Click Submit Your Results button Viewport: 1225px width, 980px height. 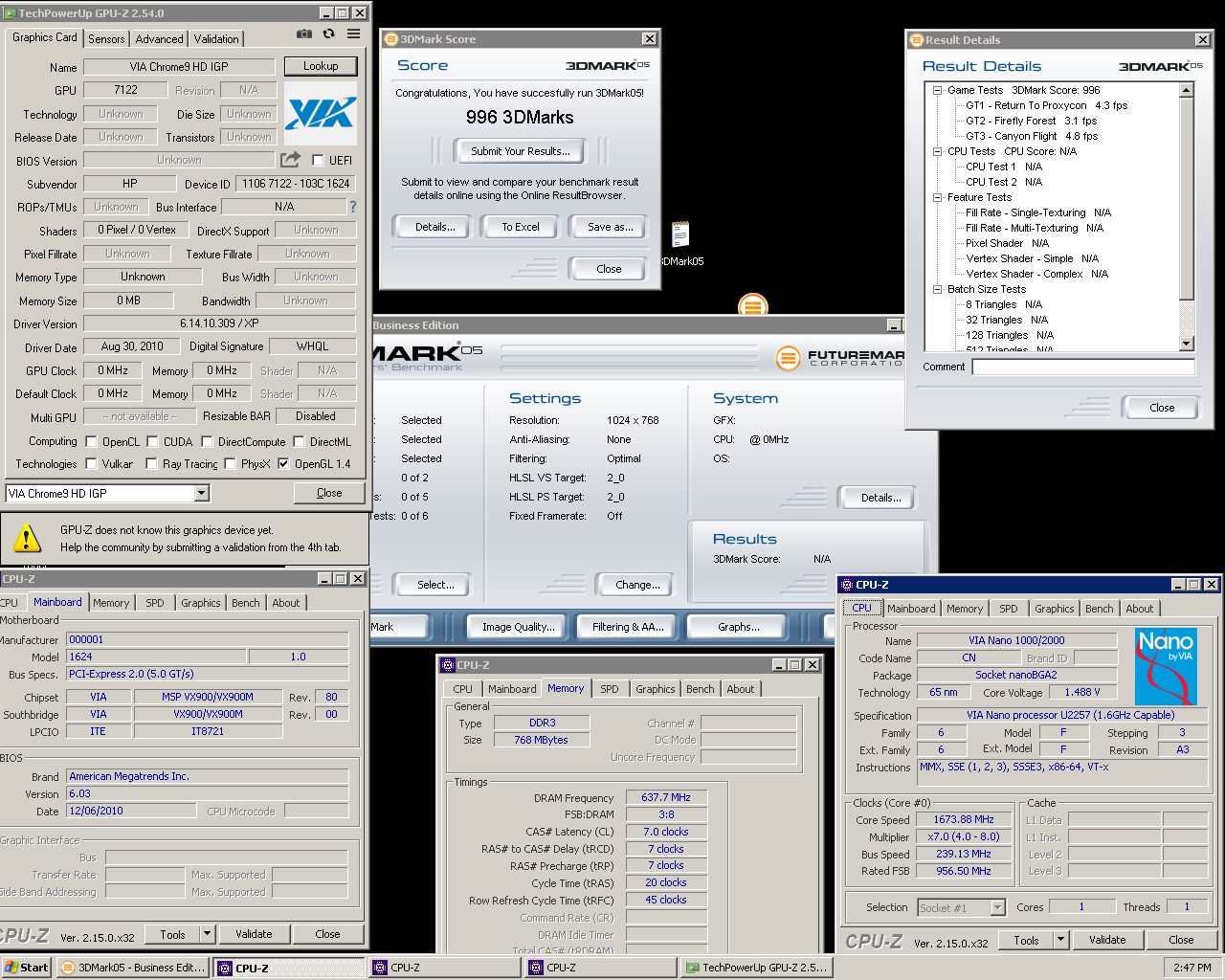[x=520, y=151]
